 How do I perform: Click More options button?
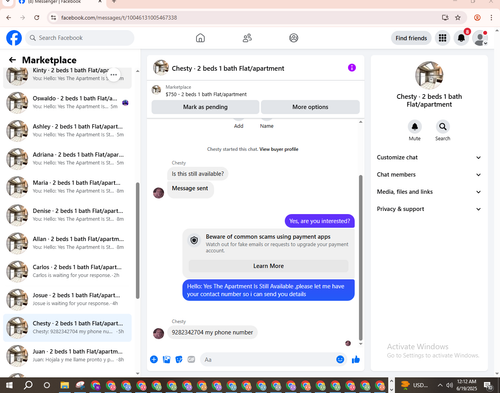pos(310,107)
